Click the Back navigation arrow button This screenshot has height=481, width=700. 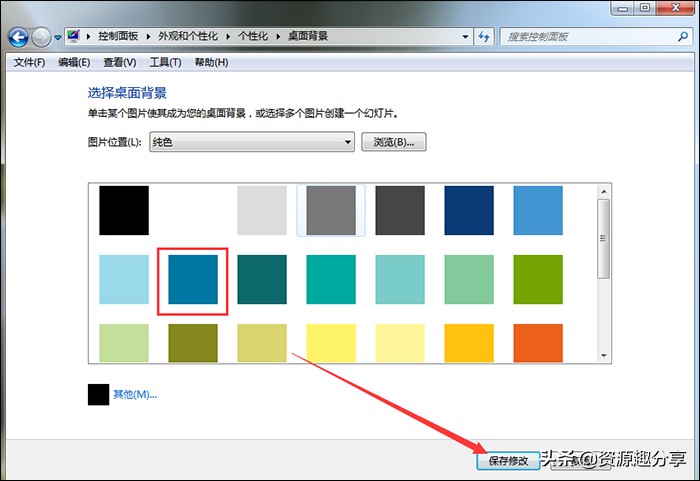[18, 37]
